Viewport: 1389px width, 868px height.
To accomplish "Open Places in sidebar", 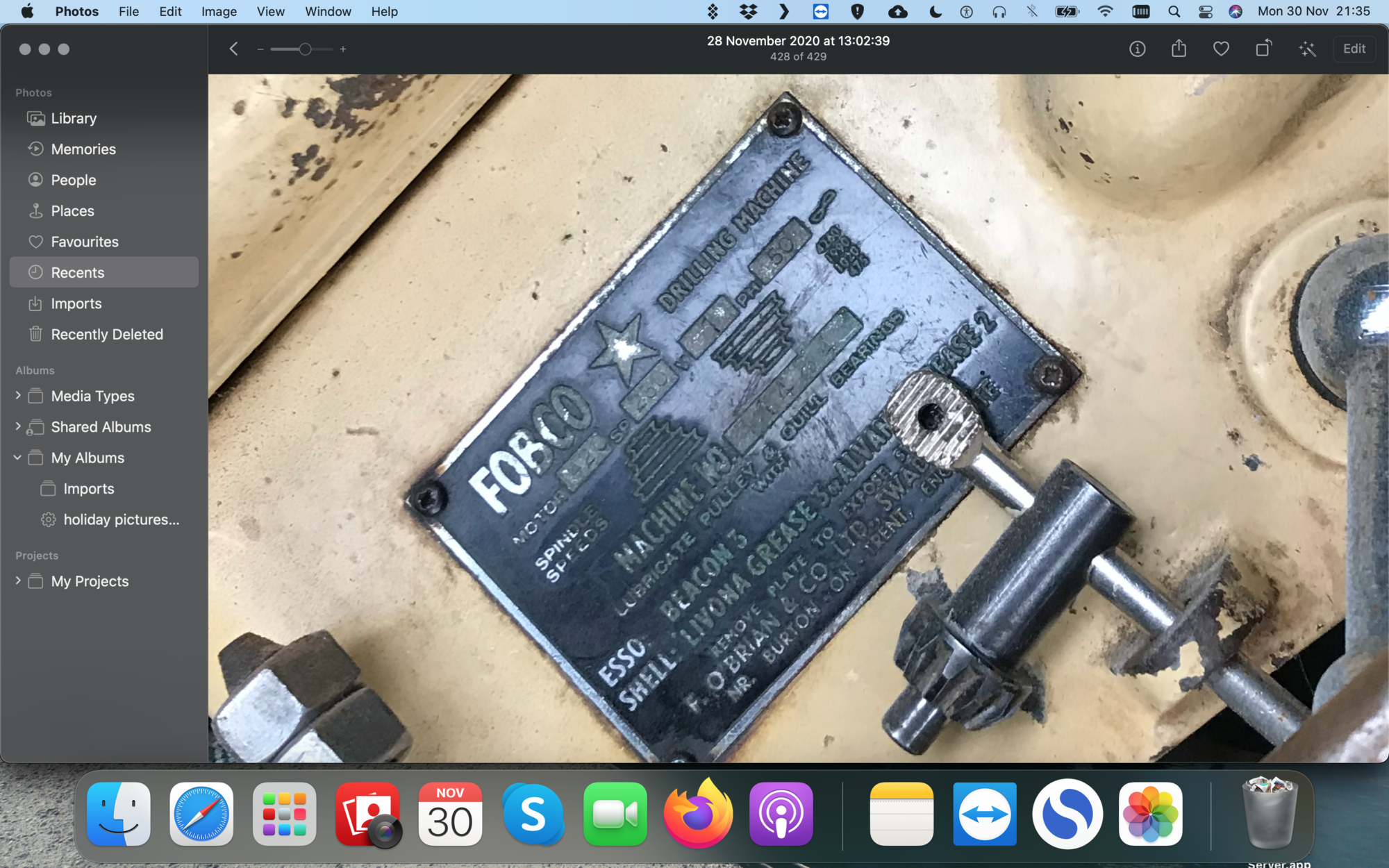I will pos(104,211).
